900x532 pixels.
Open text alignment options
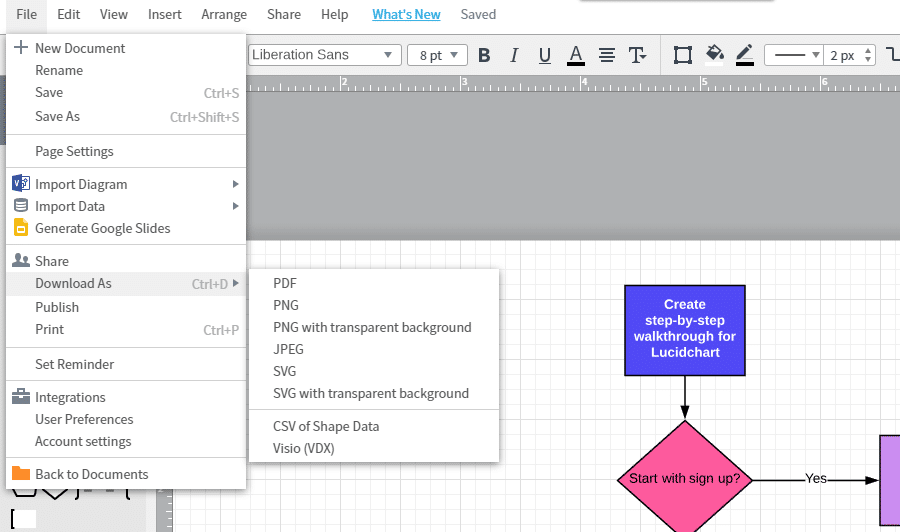point(606,55)
